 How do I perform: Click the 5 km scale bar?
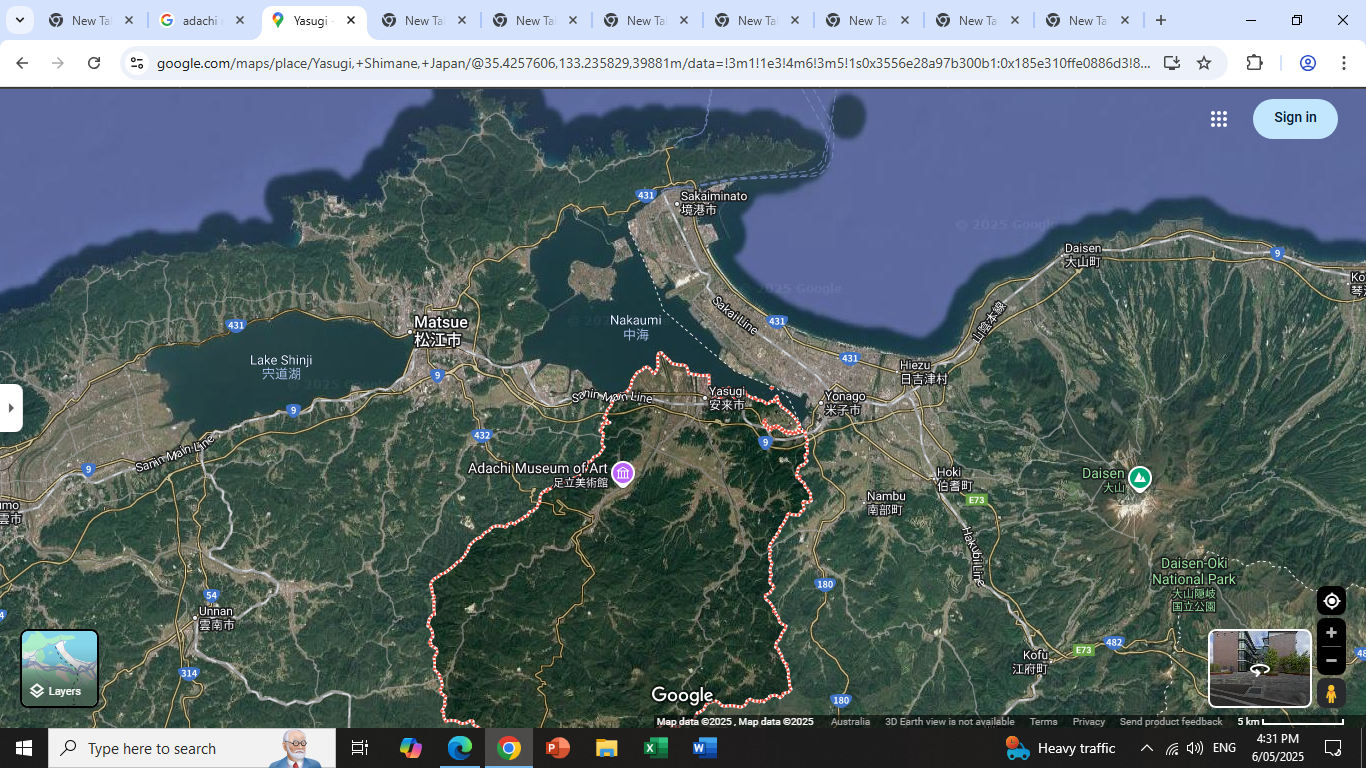1290,721
